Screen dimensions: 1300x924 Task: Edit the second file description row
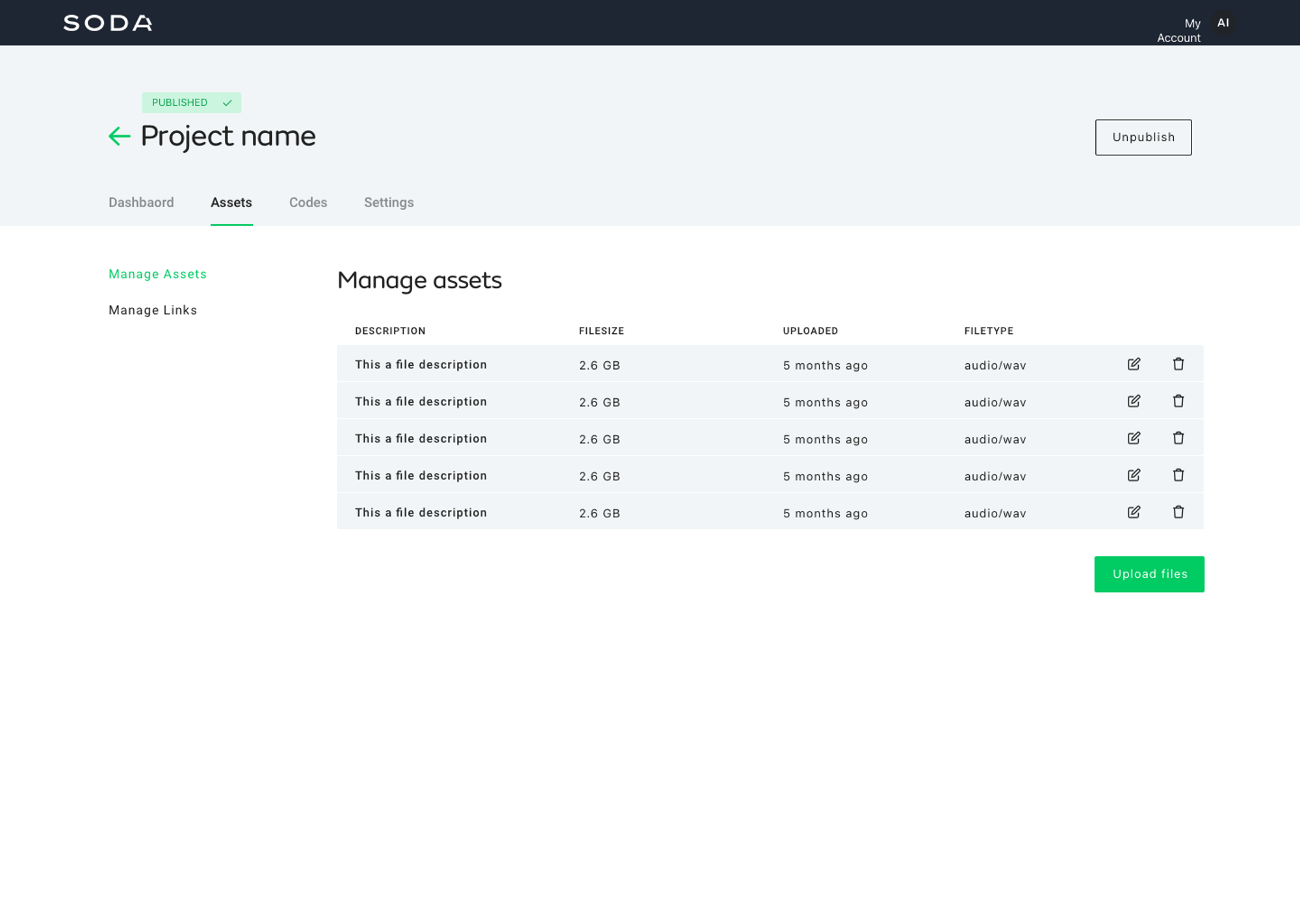pos(1134,401)
